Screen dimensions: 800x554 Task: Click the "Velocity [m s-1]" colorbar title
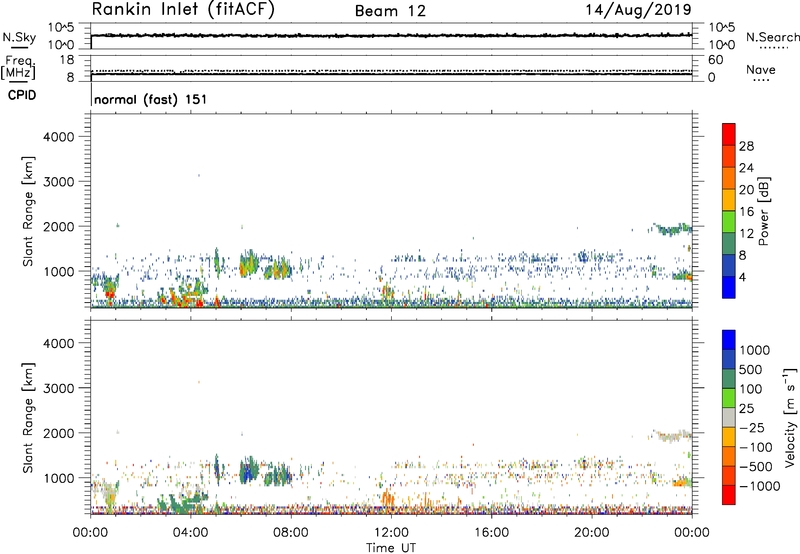coord(790,417)
